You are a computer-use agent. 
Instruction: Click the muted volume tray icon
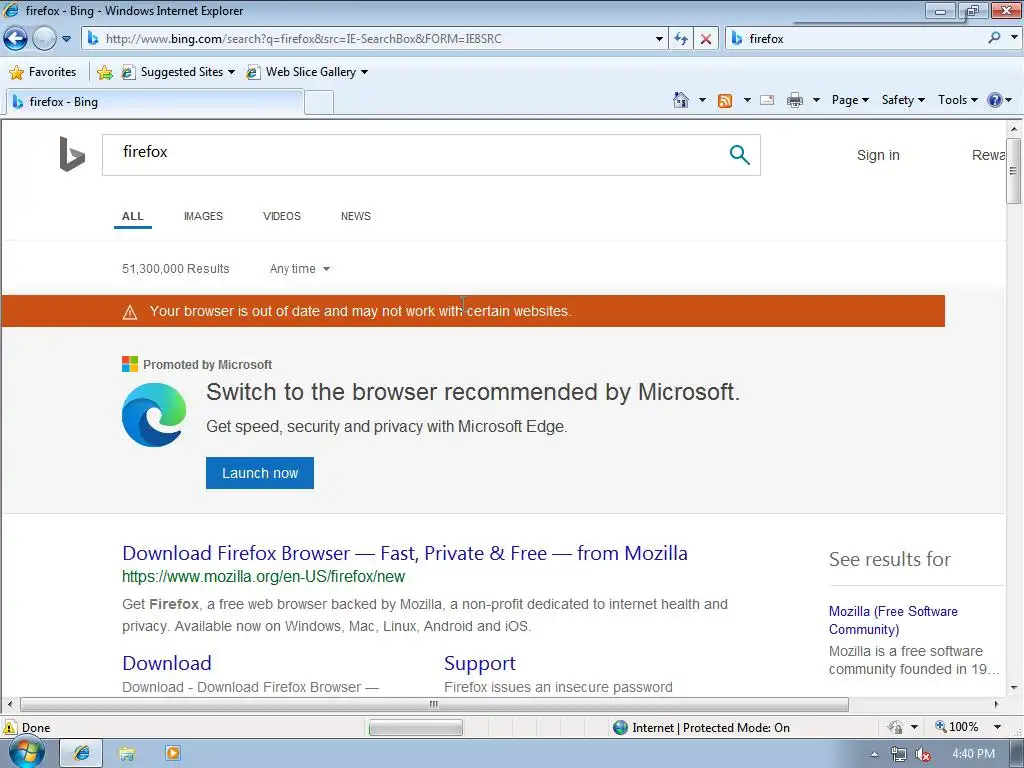(x=923, y=754)
